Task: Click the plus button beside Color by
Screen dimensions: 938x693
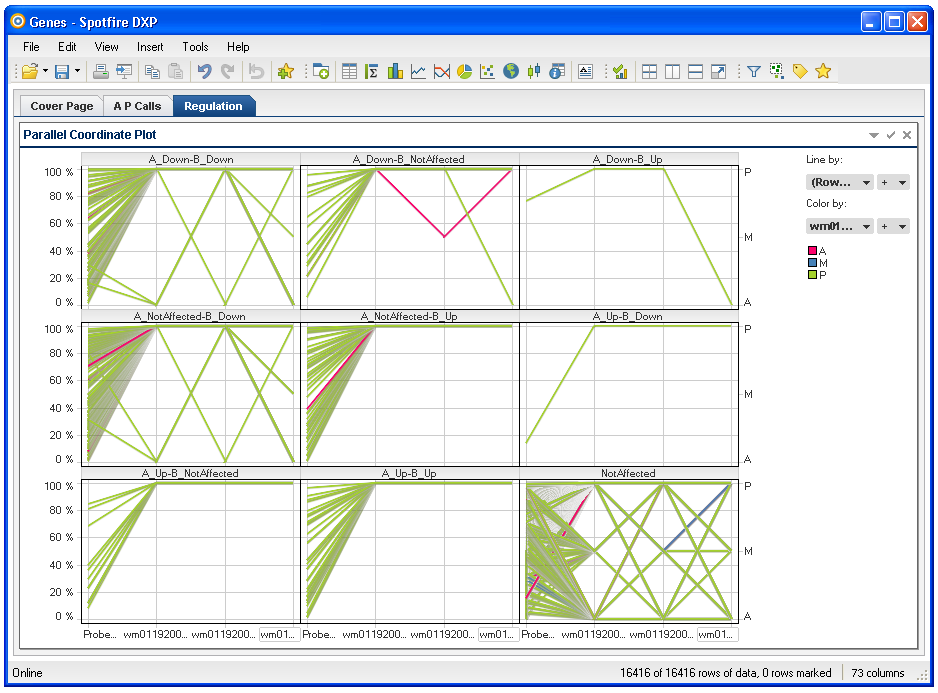Action: (x=884, y=227)
